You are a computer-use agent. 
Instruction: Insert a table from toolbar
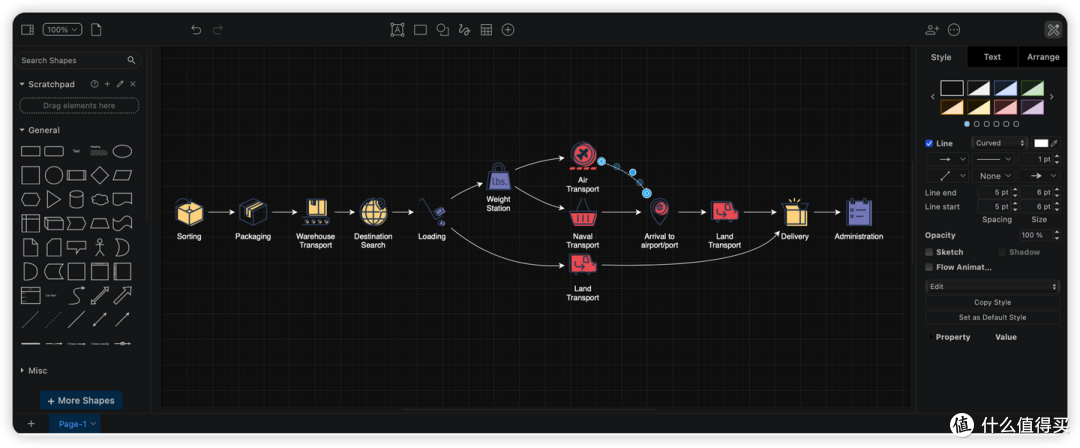pyautogui.click(x=486, y=30)
